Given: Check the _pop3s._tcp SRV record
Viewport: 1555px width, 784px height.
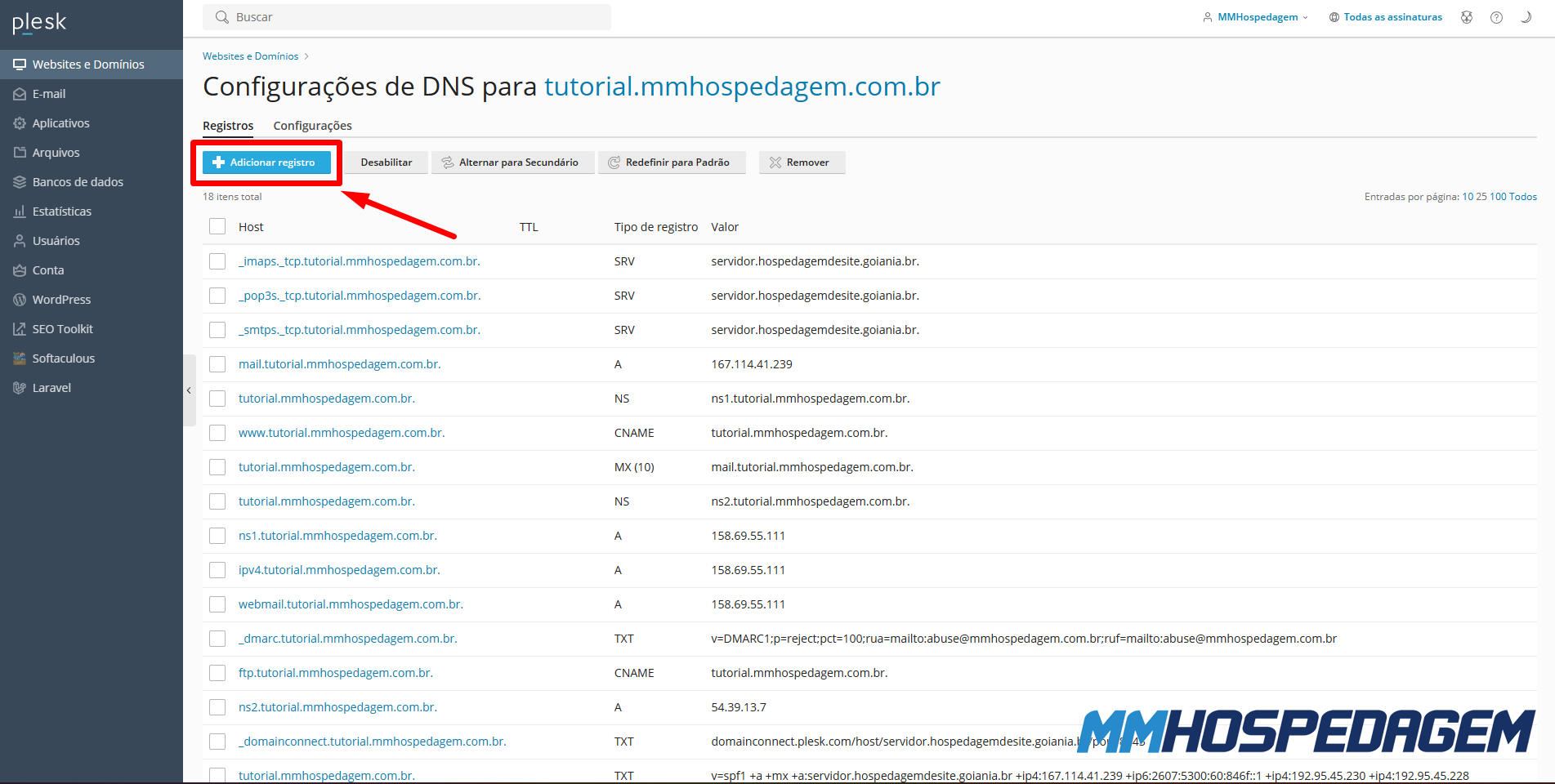Looking at the screenshot, I should point(217,296).
